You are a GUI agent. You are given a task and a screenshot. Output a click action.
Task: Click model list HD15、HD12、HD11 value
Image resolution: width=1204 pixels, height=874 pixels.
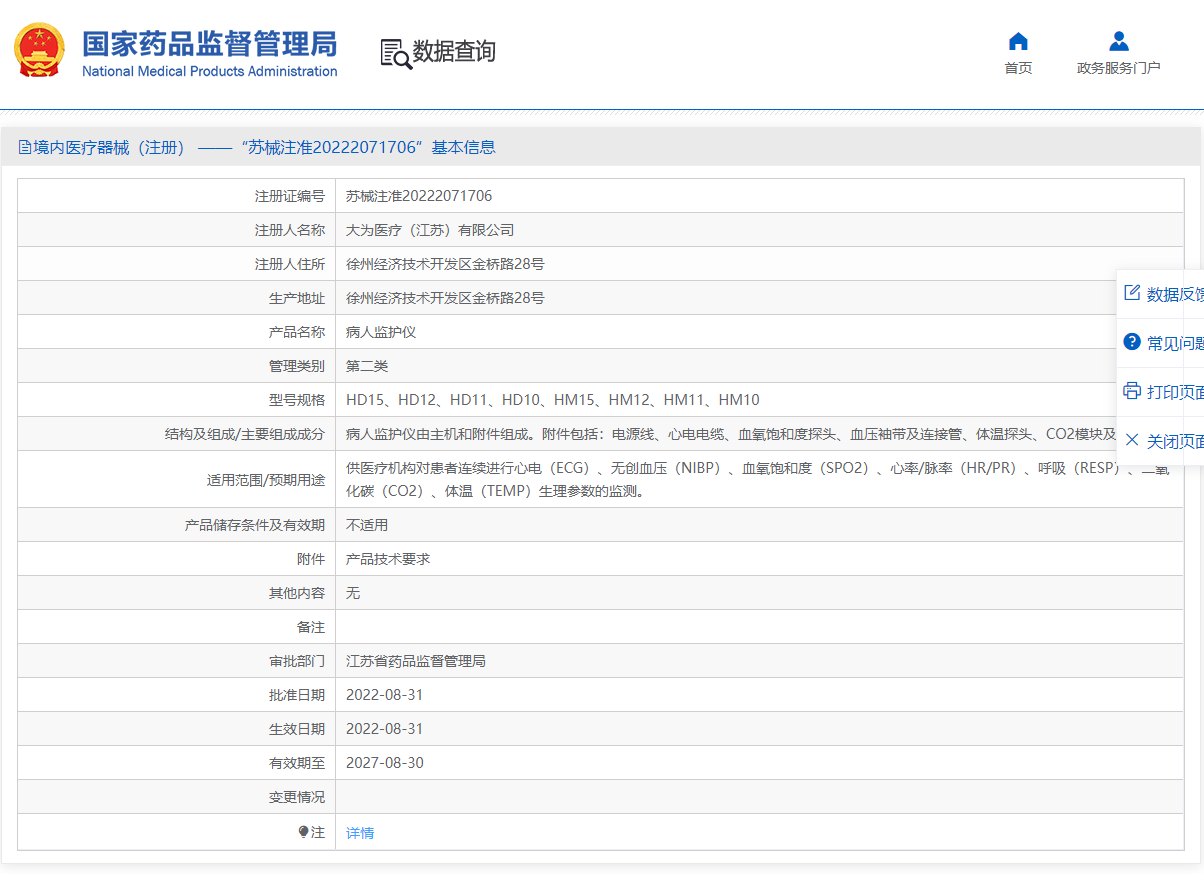click(553, 400)
